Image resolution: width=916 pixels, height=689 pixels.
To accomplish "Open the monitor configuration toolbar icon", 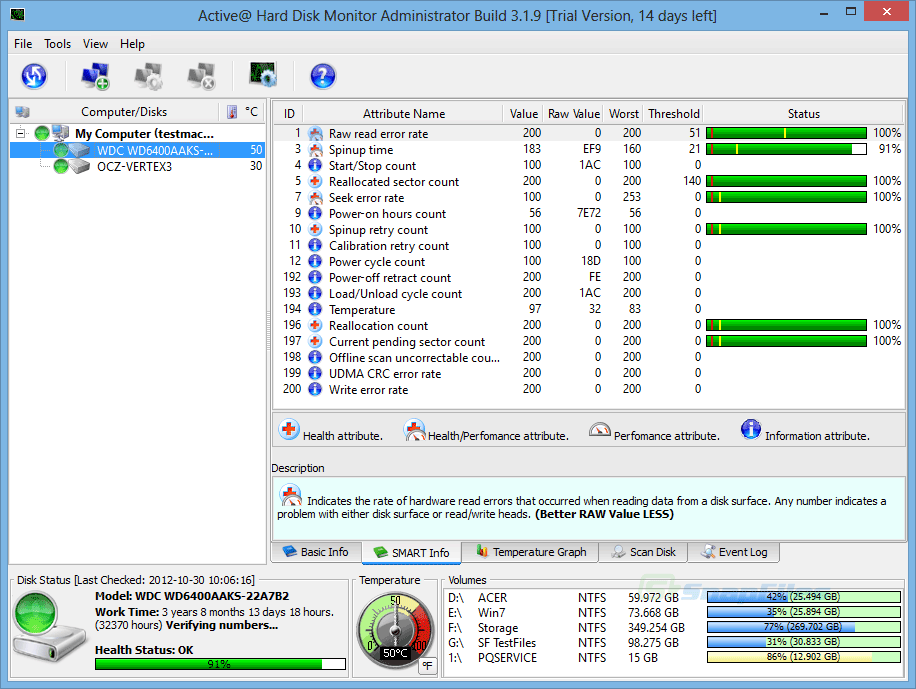I will 261,76.
